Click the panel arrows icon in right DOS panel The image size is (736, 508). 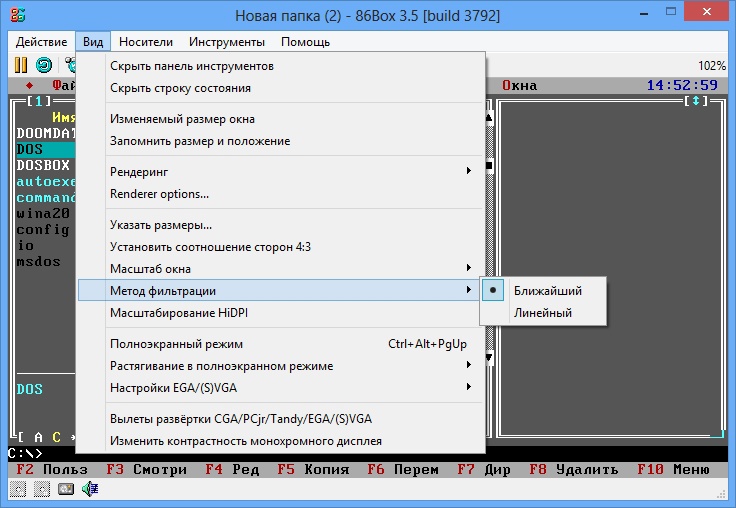pos(696,100)
